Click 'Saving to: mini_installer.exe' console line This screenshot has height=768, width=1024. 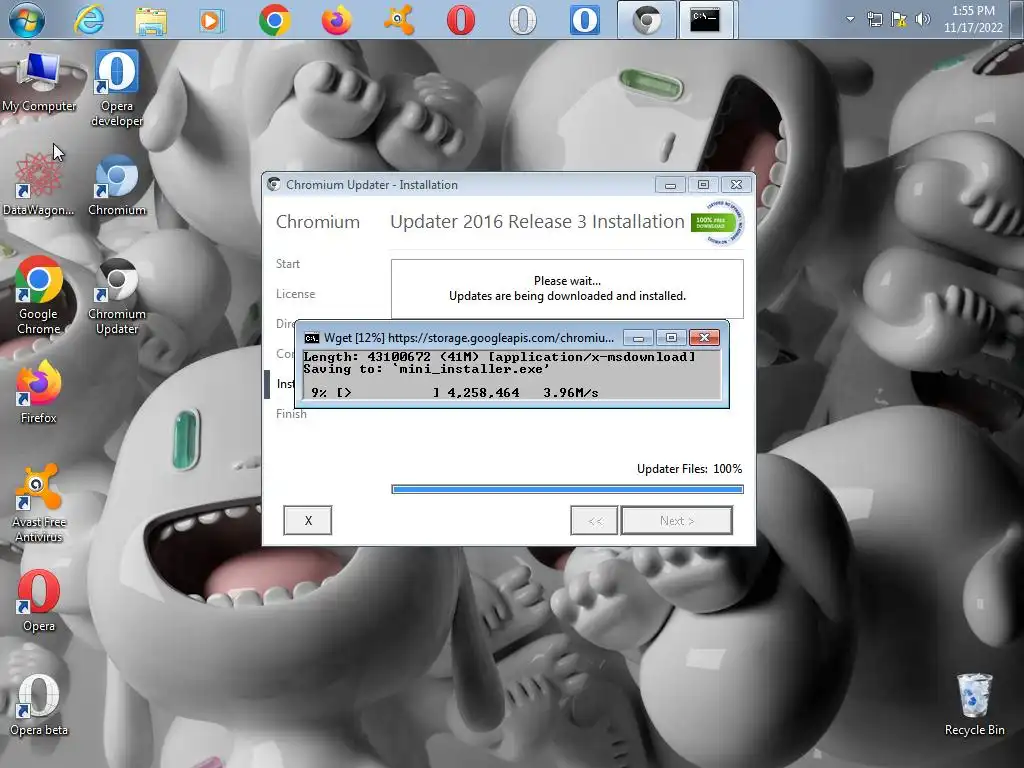(x=426, y=369)
